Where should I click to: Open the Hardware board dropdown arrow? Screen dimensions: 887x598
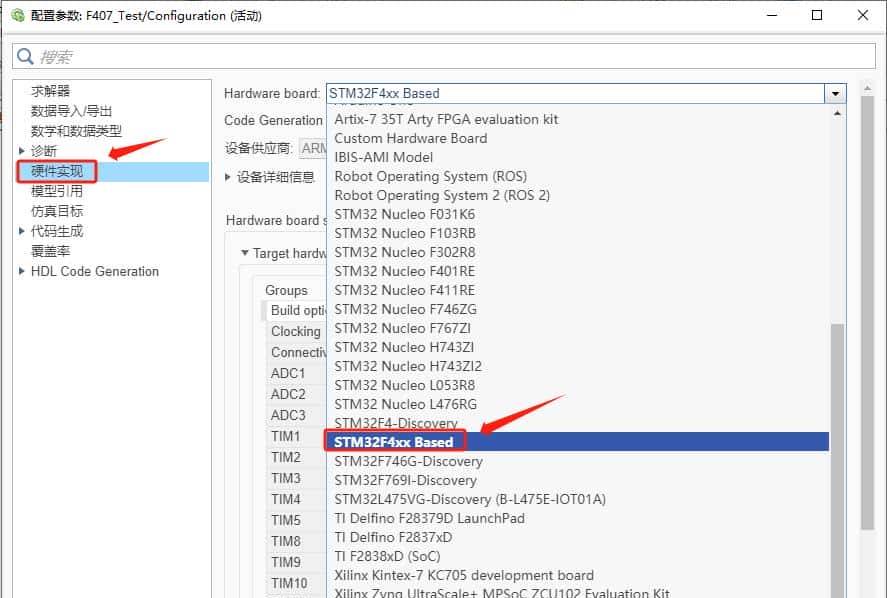coord(835,93)
